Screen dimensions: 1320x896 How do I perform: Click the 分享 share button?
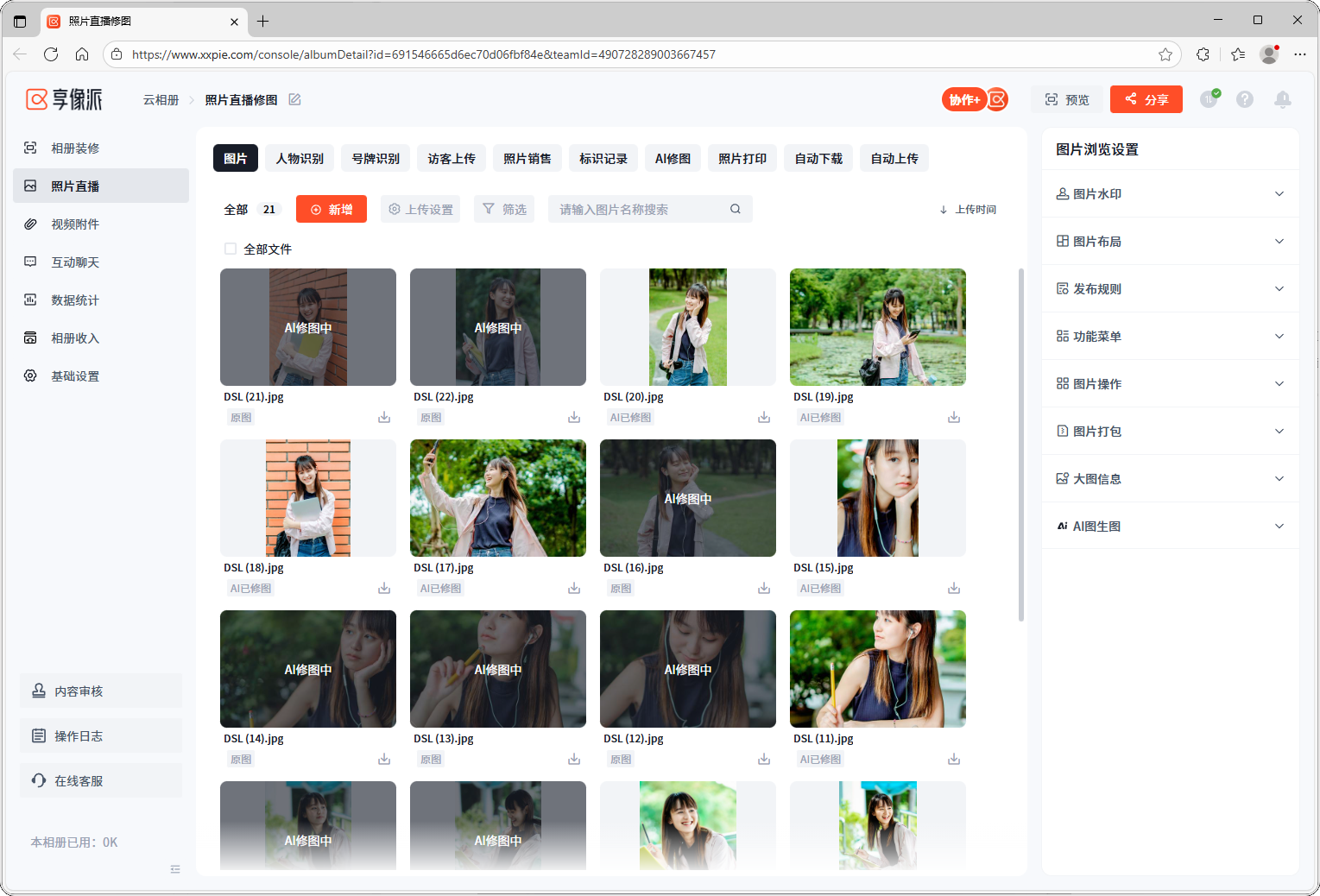1146,100
